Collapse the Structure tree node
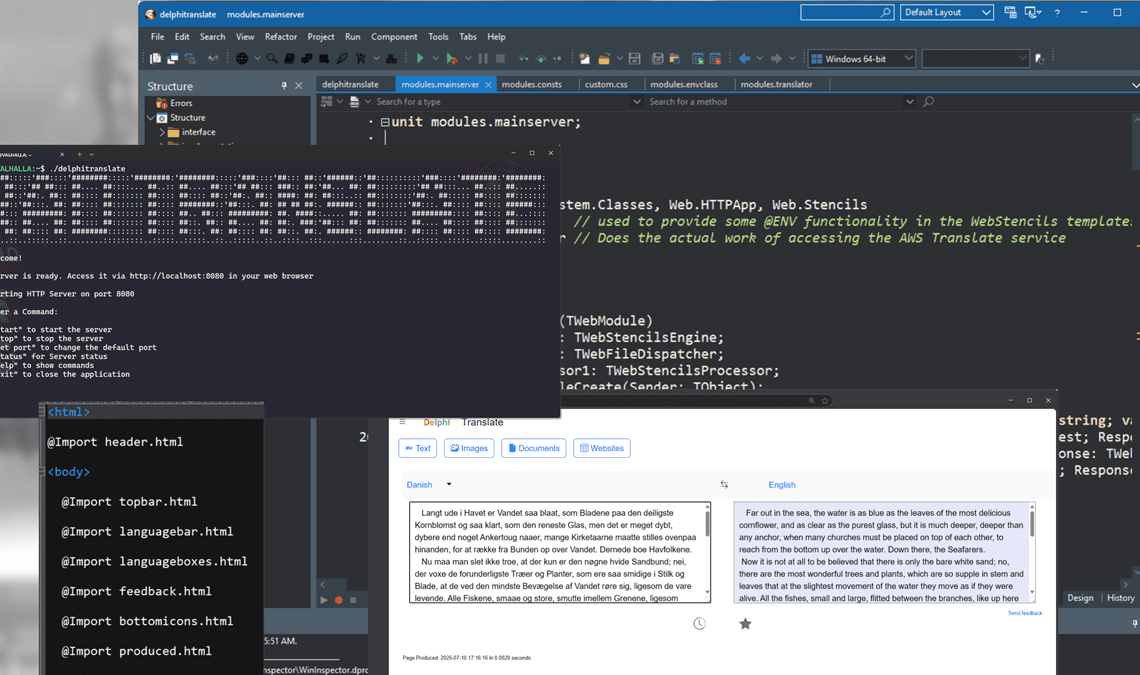 (152, 118)
